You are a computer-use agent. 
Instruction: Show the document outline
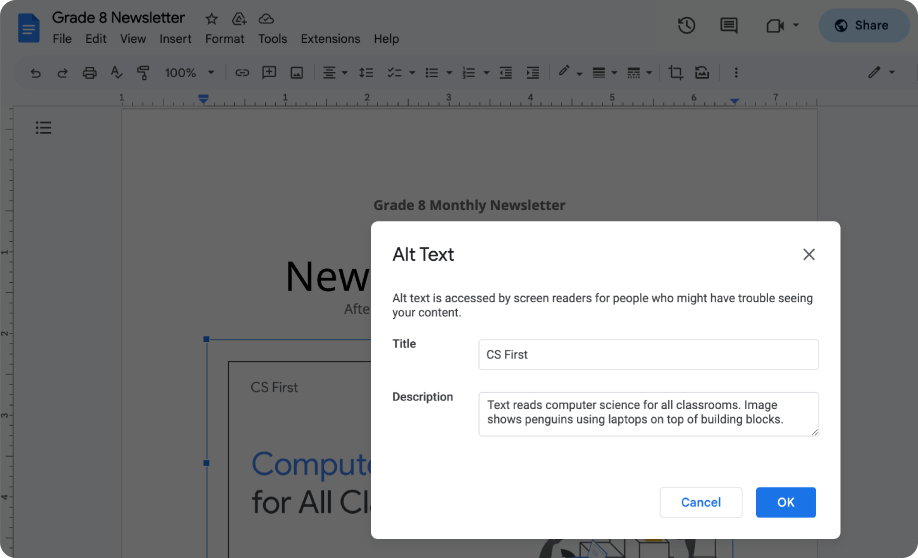tap(43, 128)
